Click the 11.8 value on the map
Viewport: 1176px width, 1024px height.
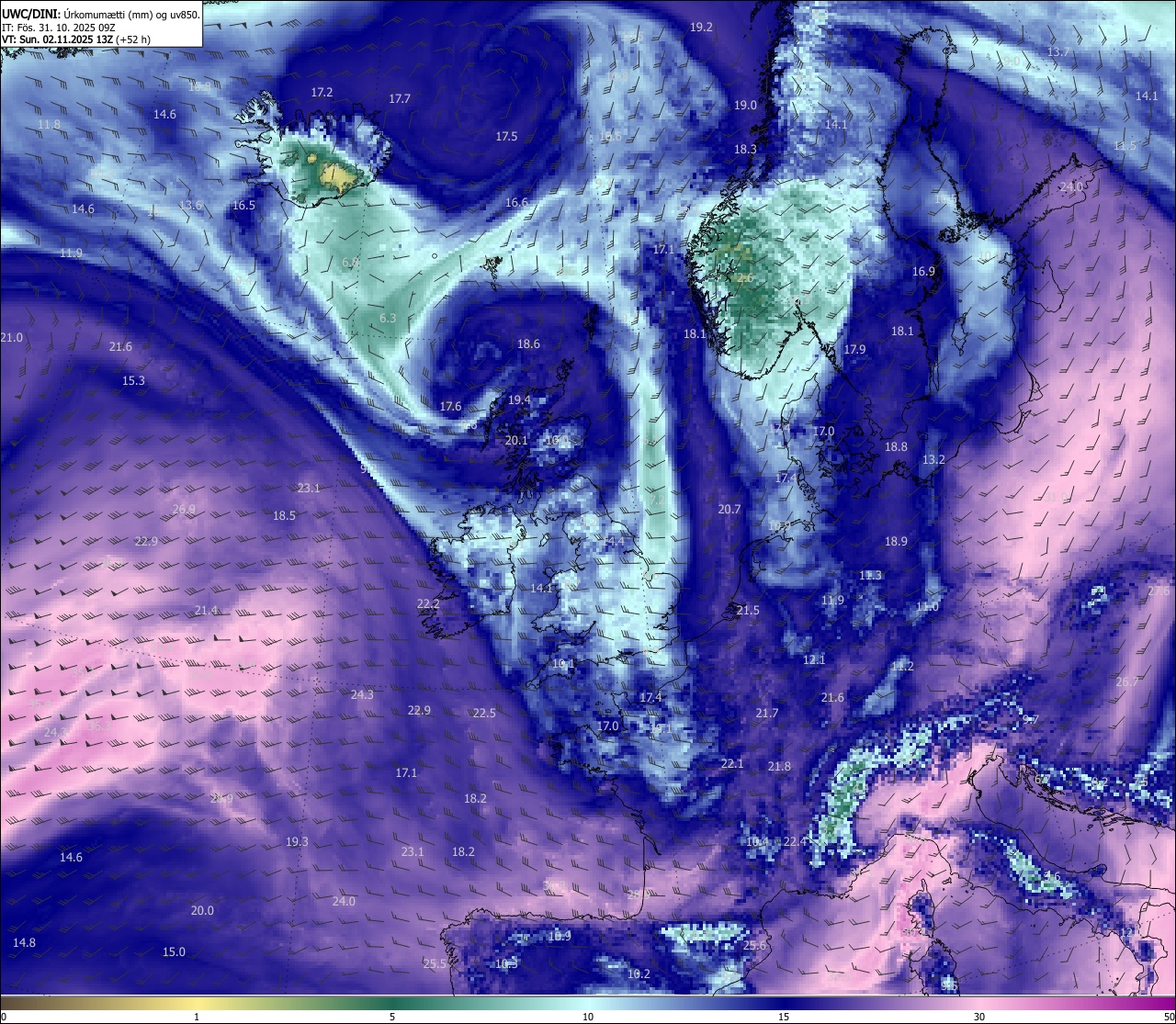(x=49, y=125)
